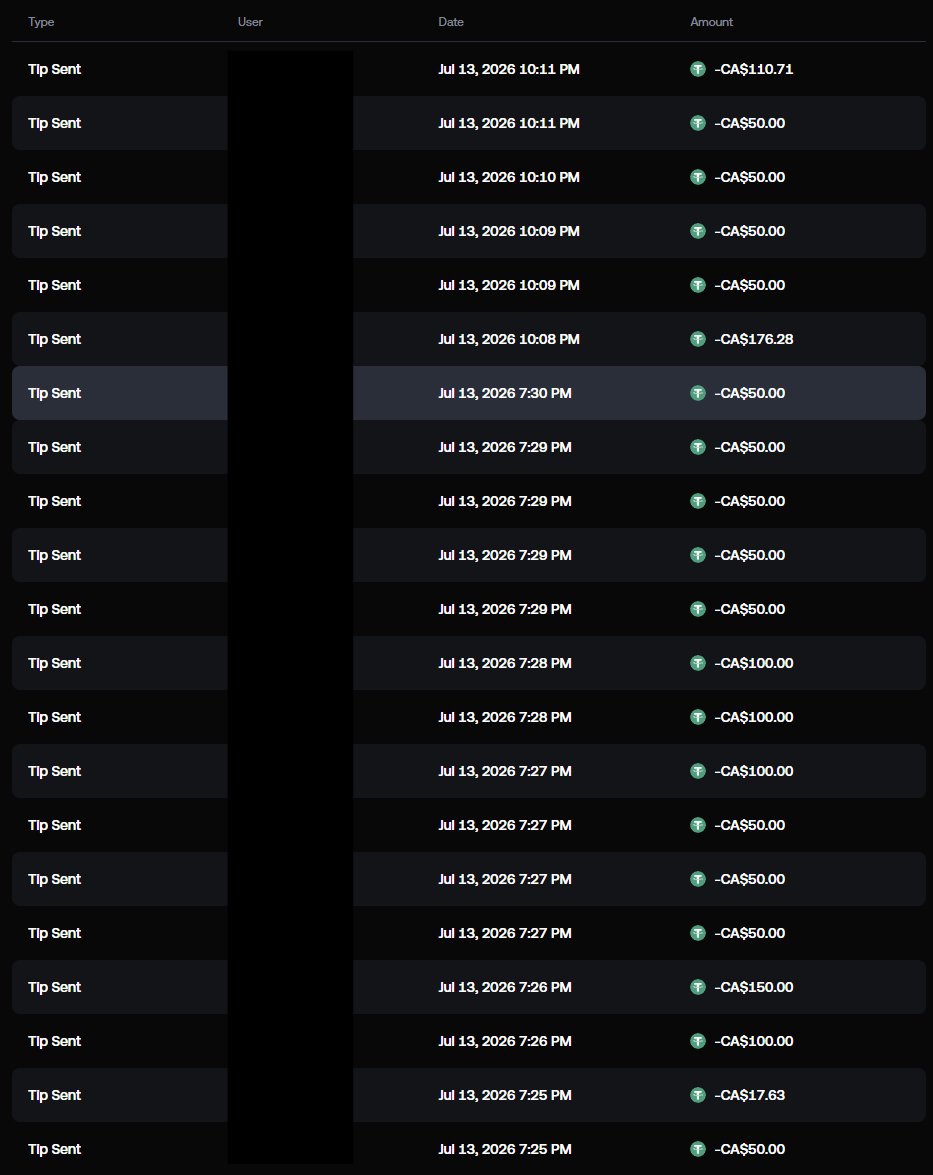Click the date of the -CA$150.00 tip
Viewport: 933px width, 1175px height.
tap(505, 987)
